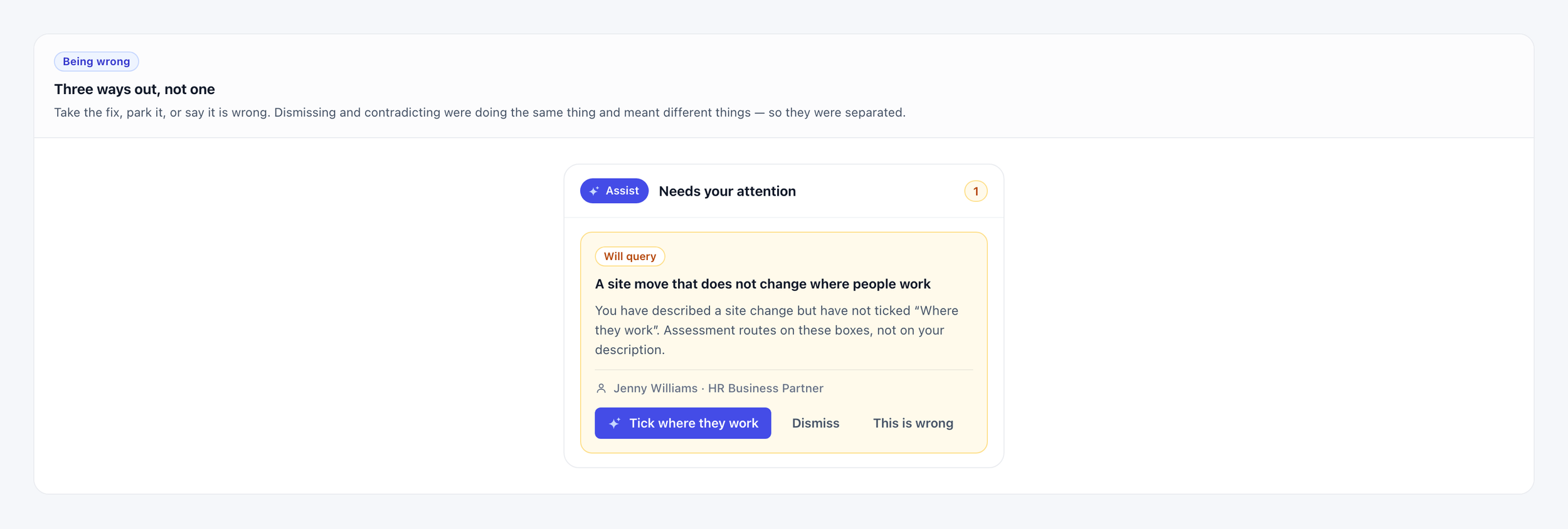
Task: Dismiss the site move suggestion
Action: tap(815, 423)
